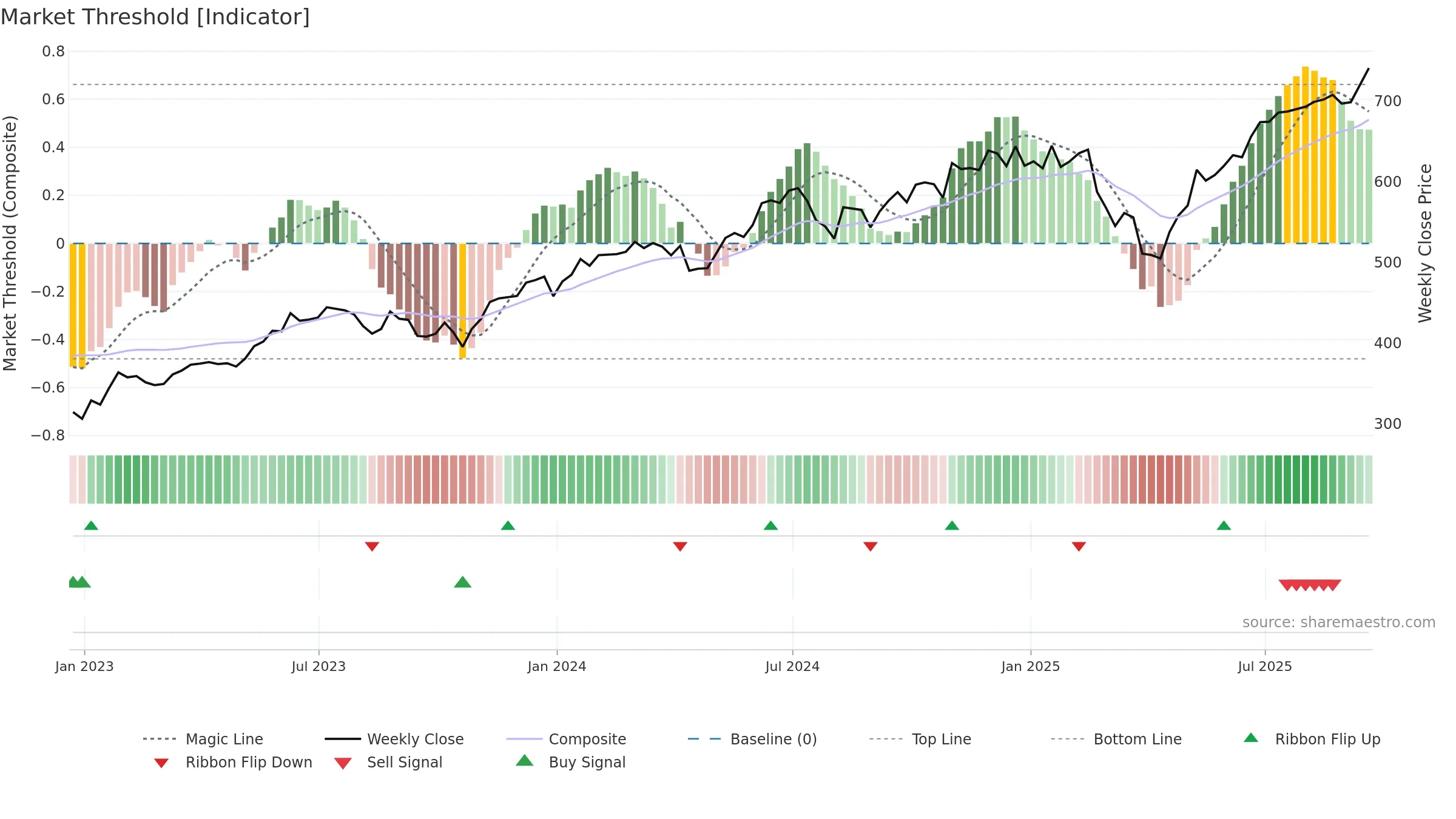
Task: Click the chart title Market Threshold [Indicator]
Action: coord(155,17)
